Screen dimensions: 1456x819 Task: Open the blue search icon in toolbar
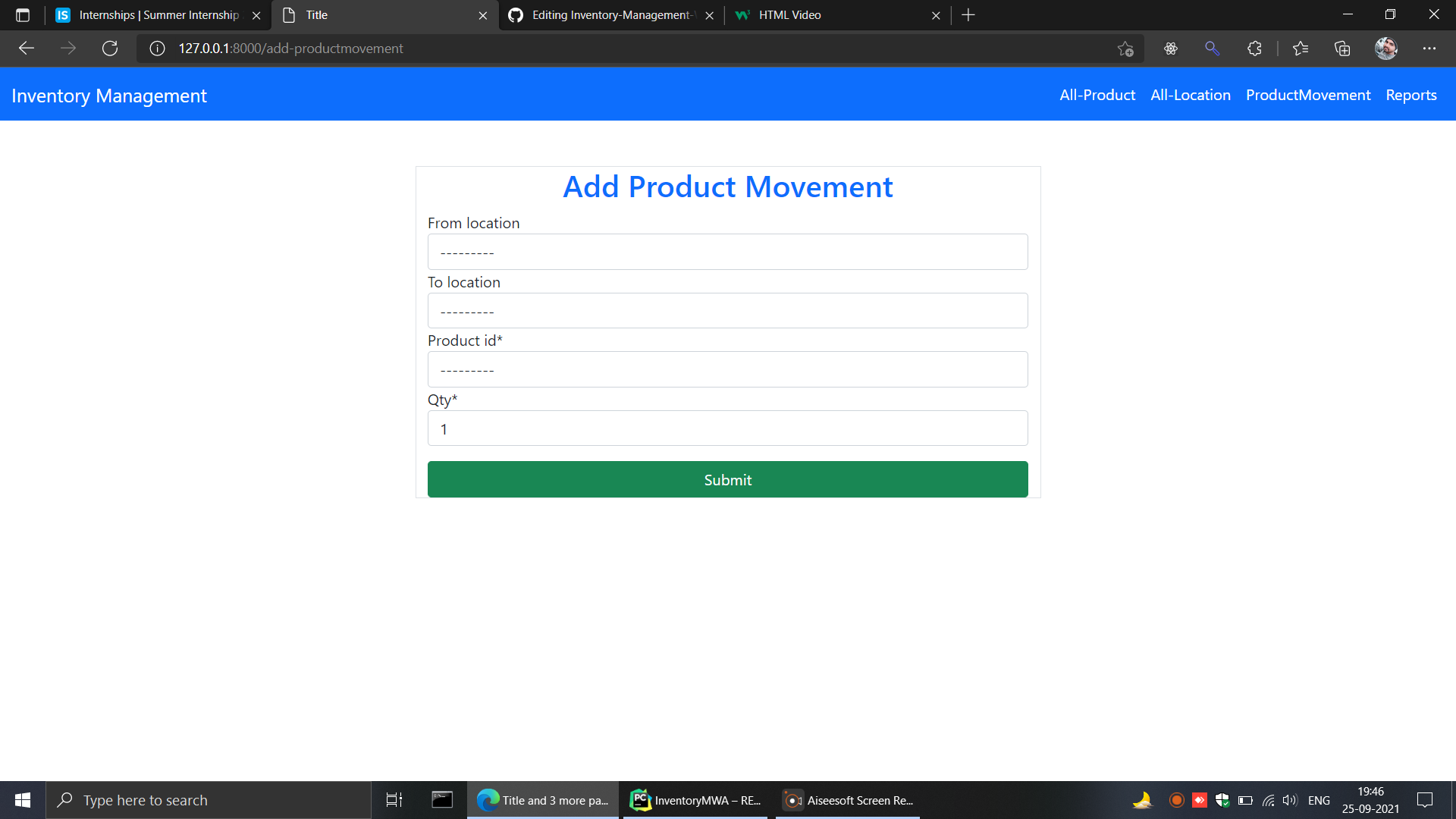1212,48
